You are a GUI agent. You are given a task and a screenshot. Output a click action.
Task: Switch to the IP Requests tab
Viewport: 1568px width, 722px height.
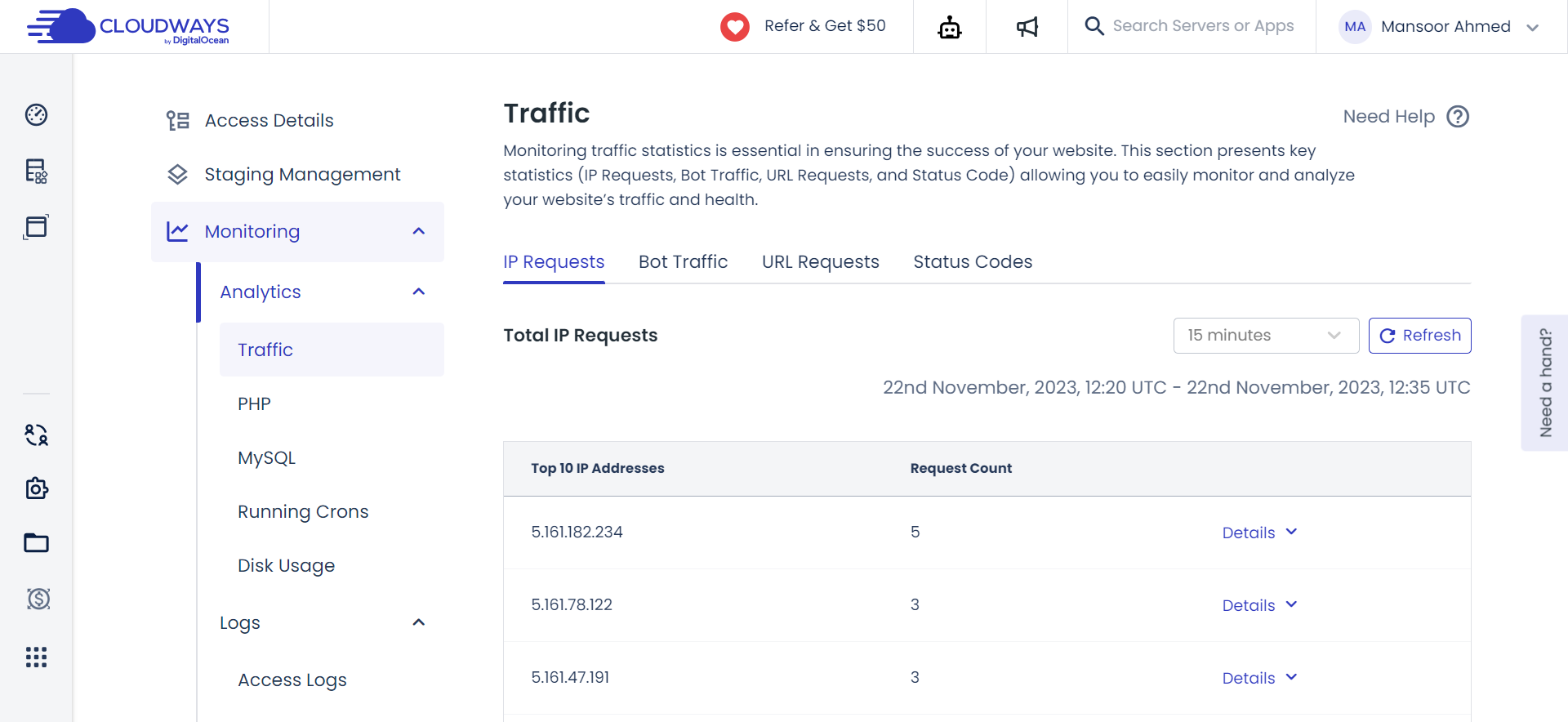coord(554,262)
